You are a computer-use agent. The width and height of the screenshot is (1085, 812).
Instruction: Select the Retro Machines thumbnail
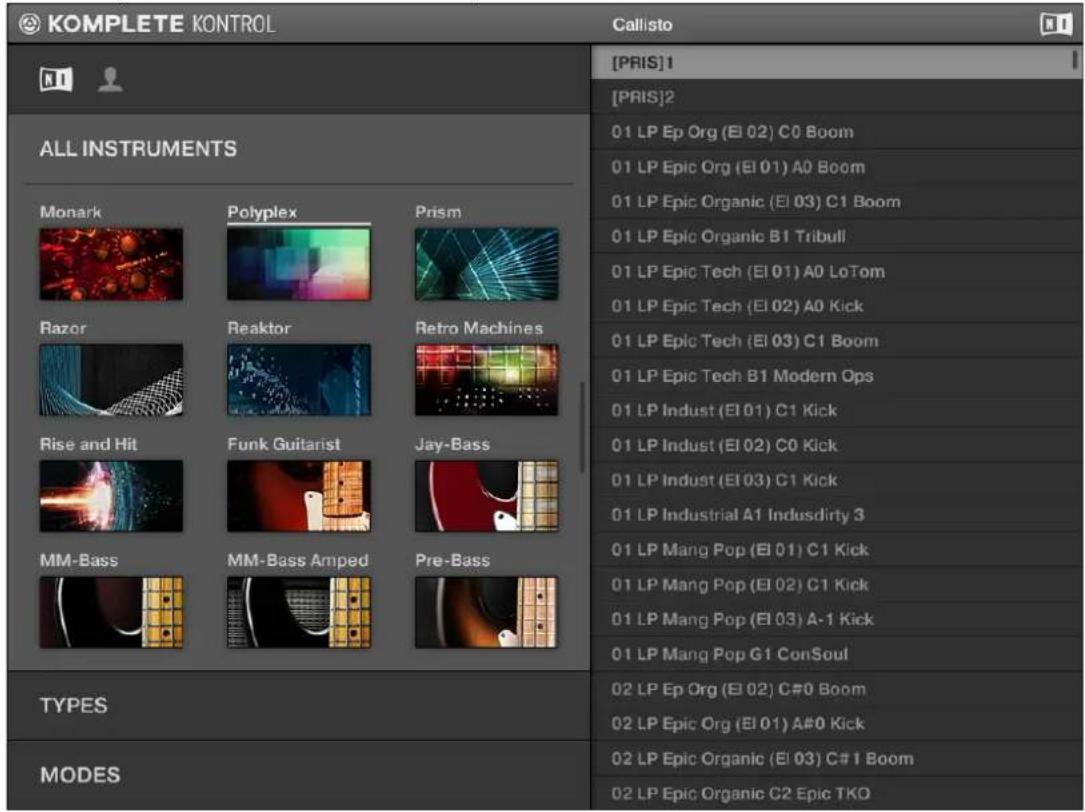(x=486, y=380)
